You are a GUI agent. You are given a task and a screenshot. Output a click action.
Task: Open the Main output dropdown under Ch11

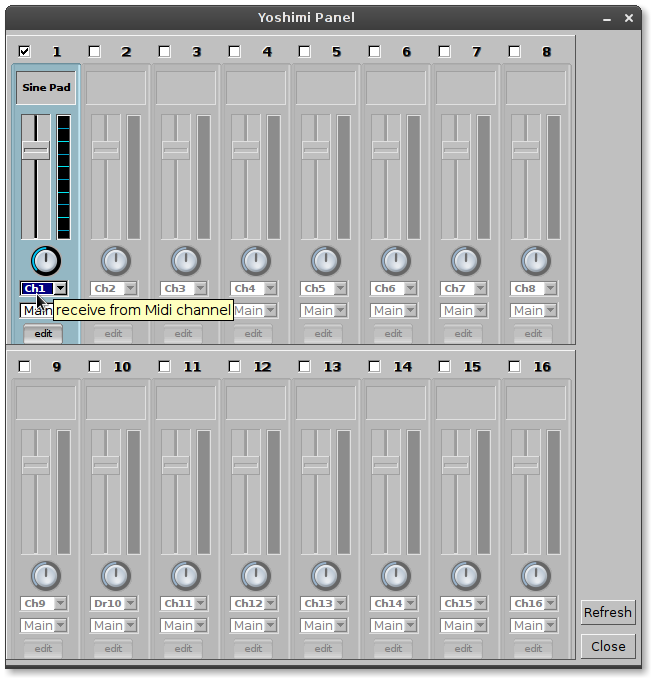(x=184, y=625)
